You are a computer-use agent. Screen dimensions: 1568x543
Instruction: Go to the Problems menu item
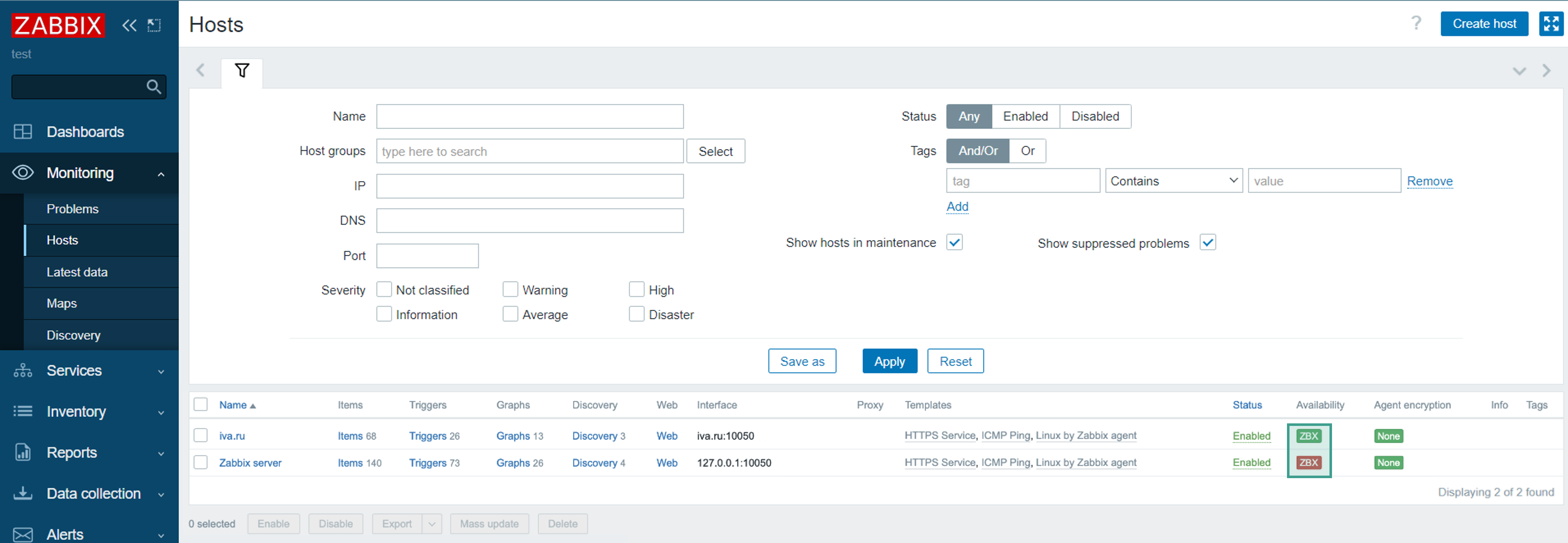(x=72, y=209)
